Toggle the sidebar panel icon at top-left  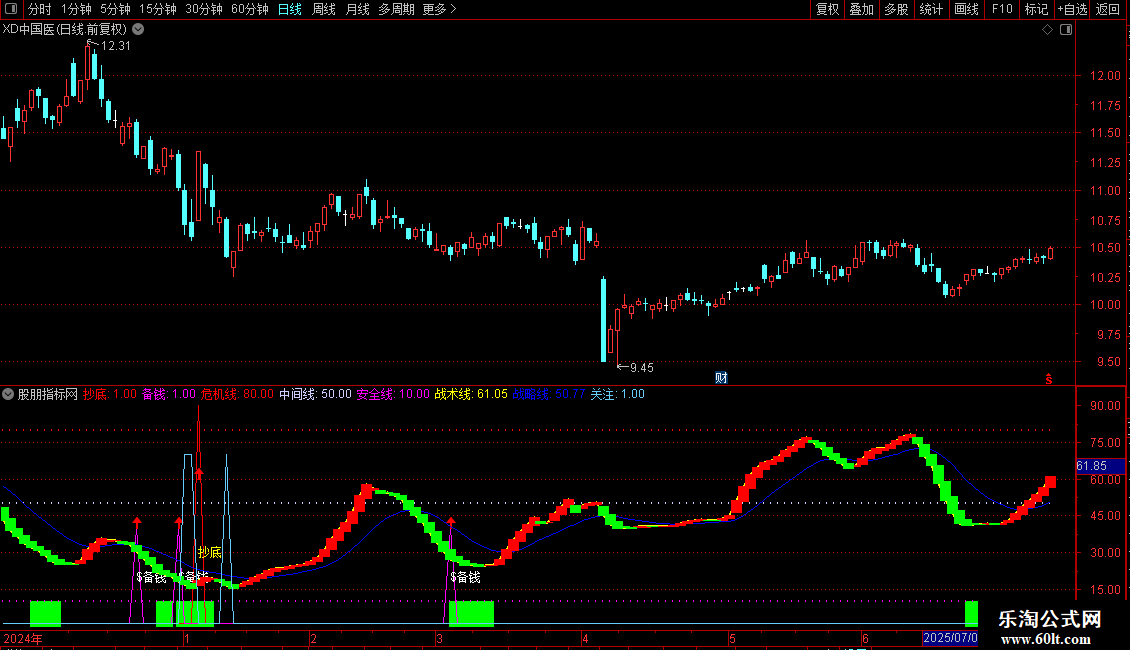point(10,9)
